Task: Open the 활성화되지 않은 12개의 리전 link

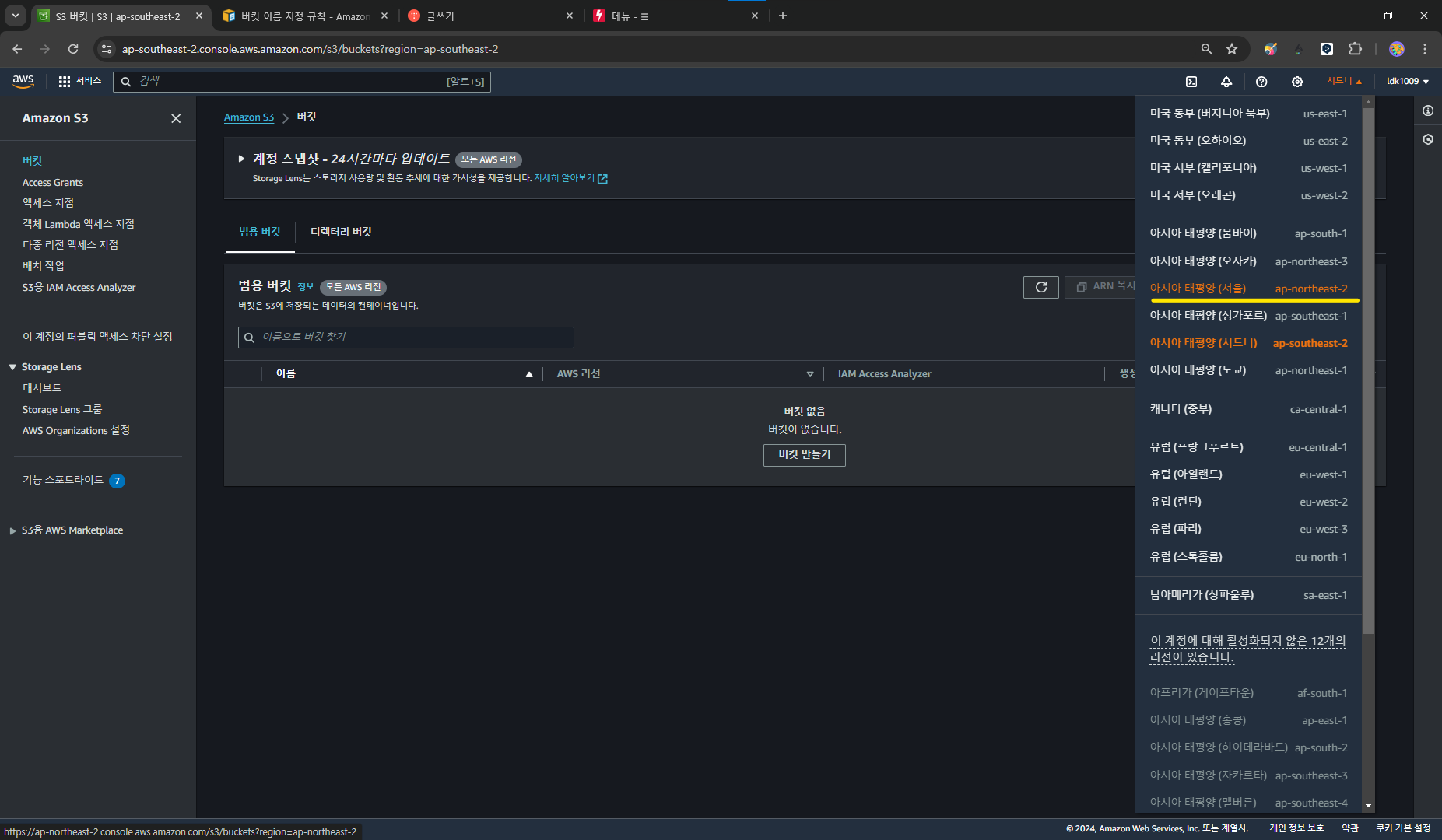Action: (x=1247, y=649)
